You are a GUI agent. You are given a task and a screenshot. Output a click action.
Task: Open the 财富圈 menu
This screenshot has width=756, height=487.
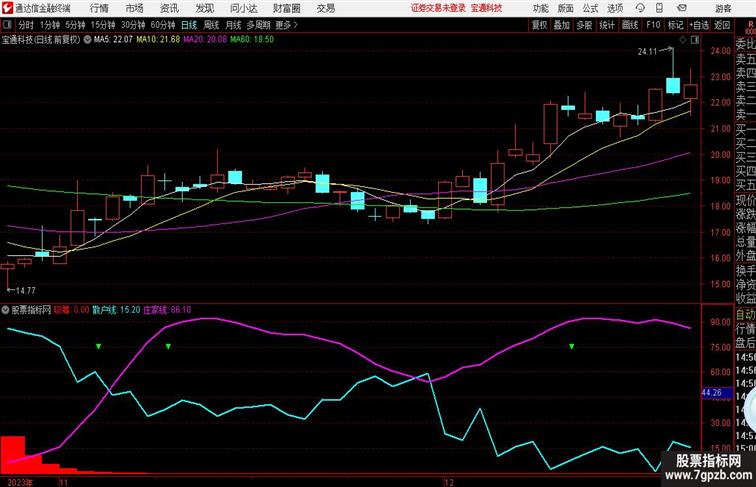click(x=287, y=8)
